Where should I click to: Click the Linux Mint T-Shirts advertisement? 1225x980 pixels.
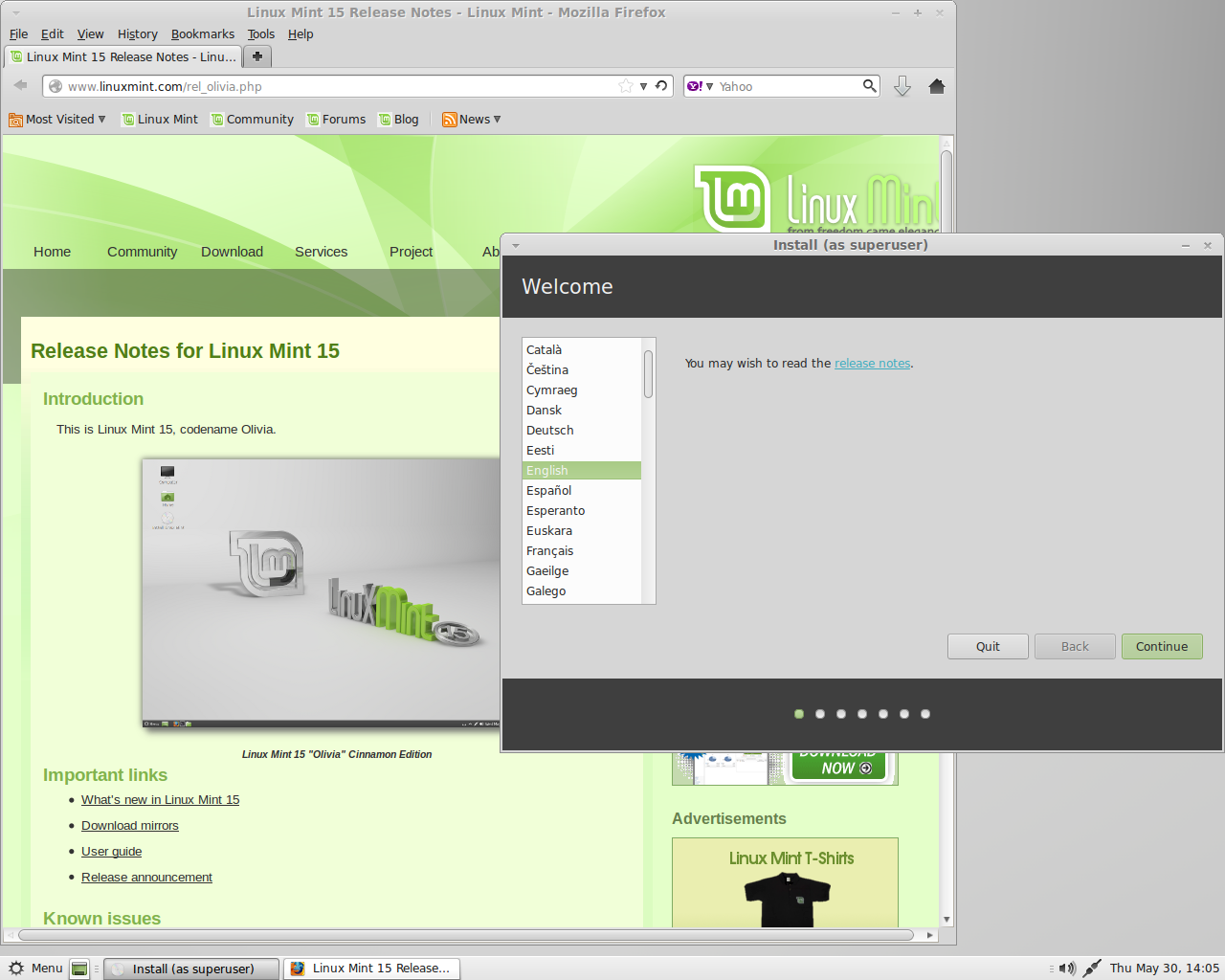[785, 882]
